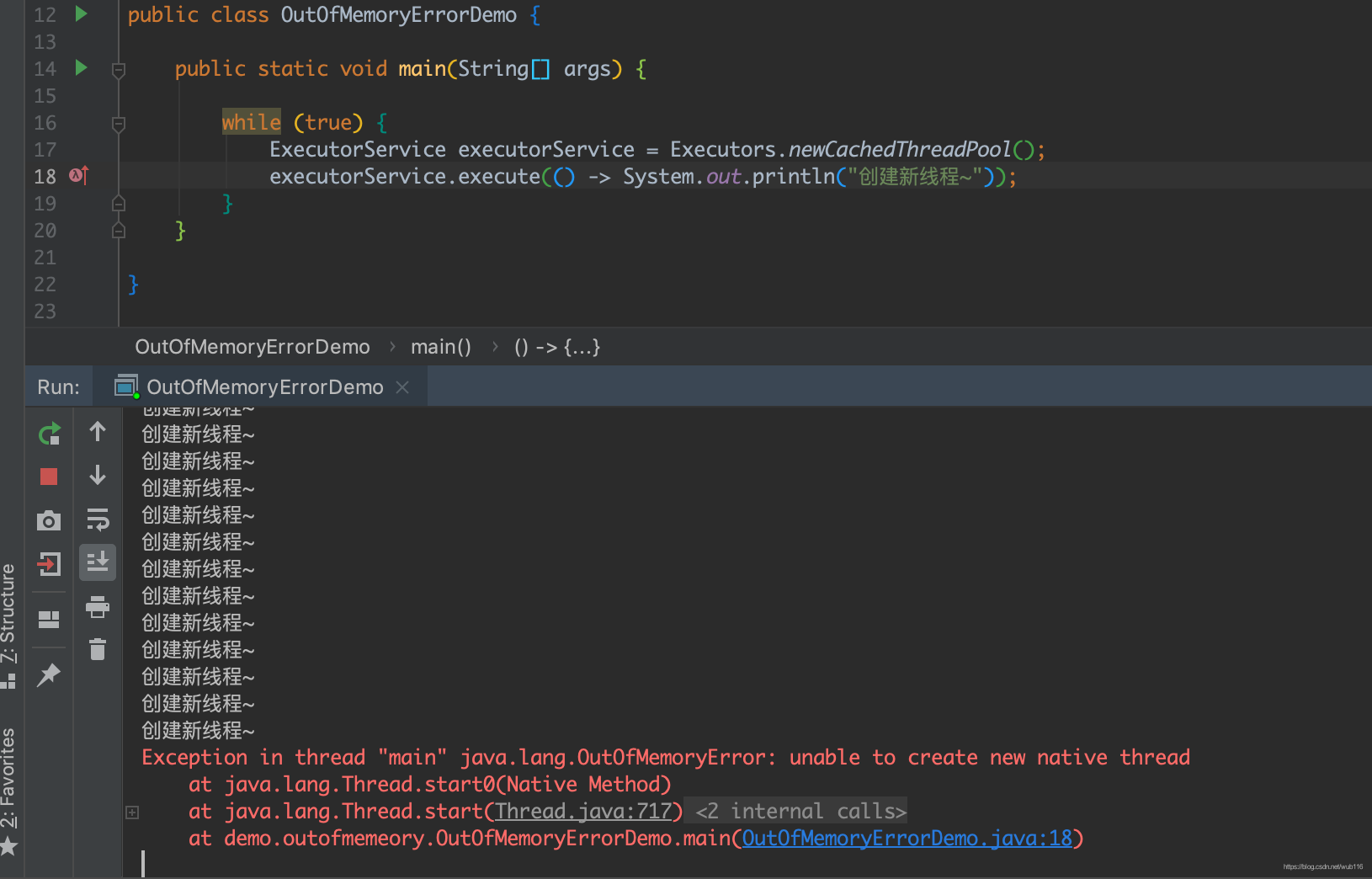Restore layout using the layout icon
Viewport: 1372px width, 879px height.
(x=49, y=620)
